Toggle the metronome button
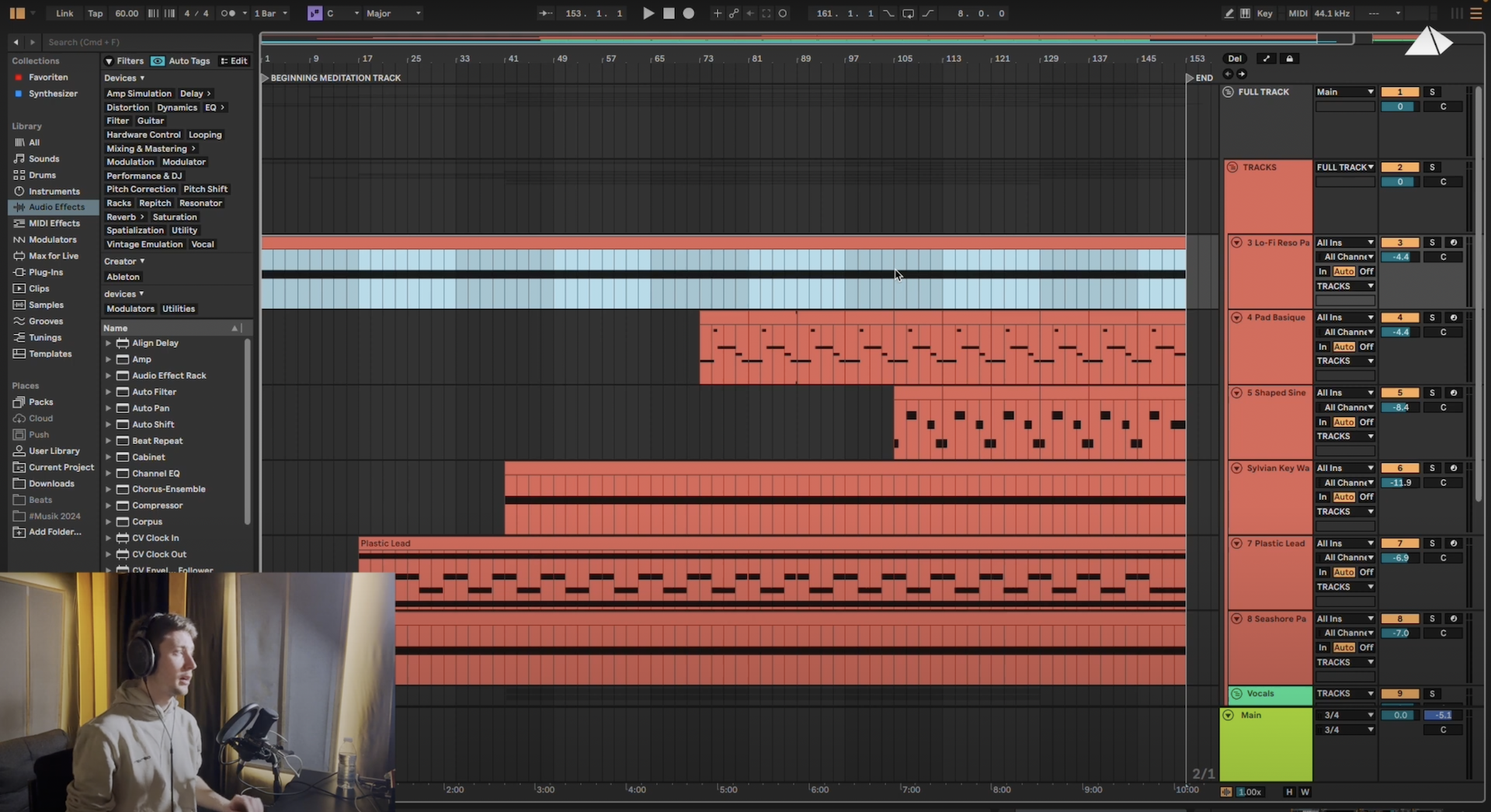Screen dimensions: 1491x812 [228, 13]
